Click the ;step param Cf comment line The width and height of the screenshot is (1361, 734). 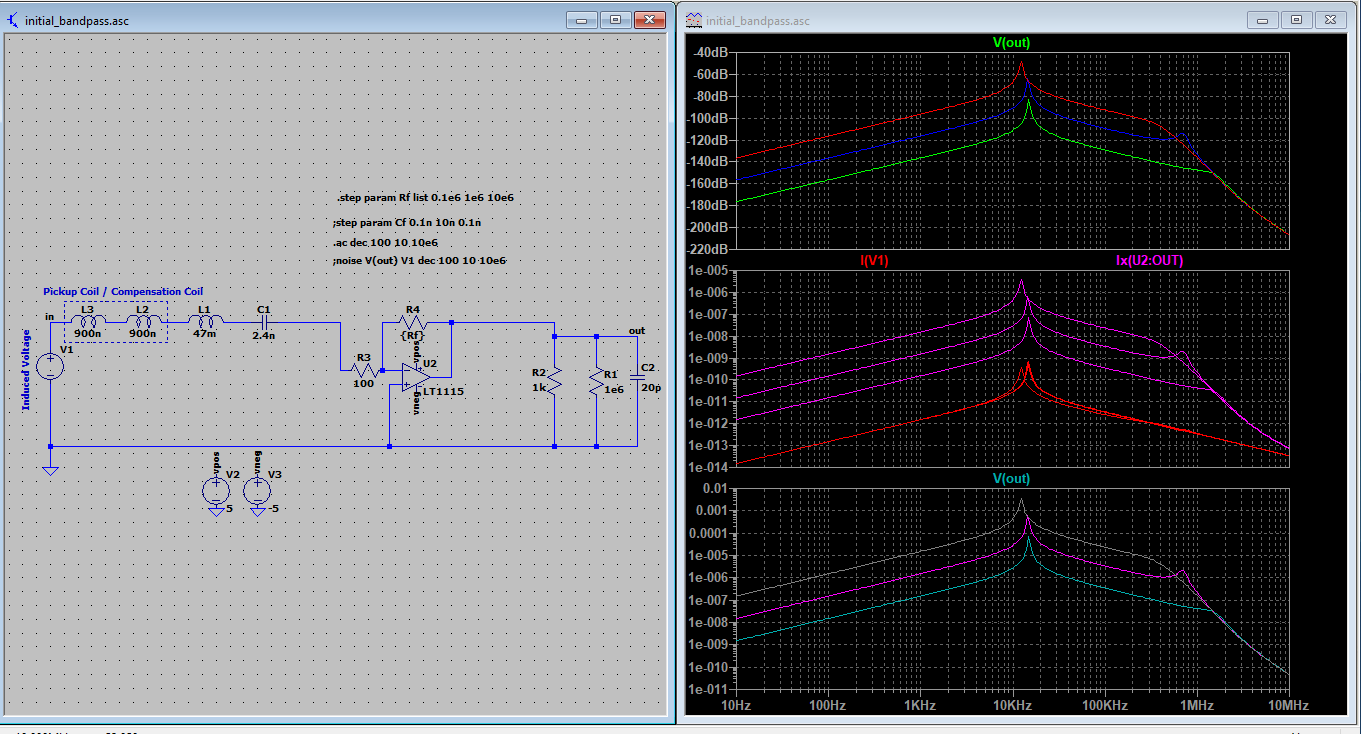[x=406, y=223]
